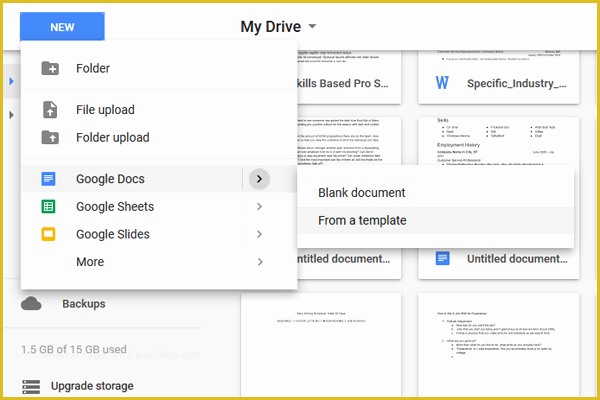Expand the More submenu arrow
The image size is (600, 400).
click(x=260, y=262)
